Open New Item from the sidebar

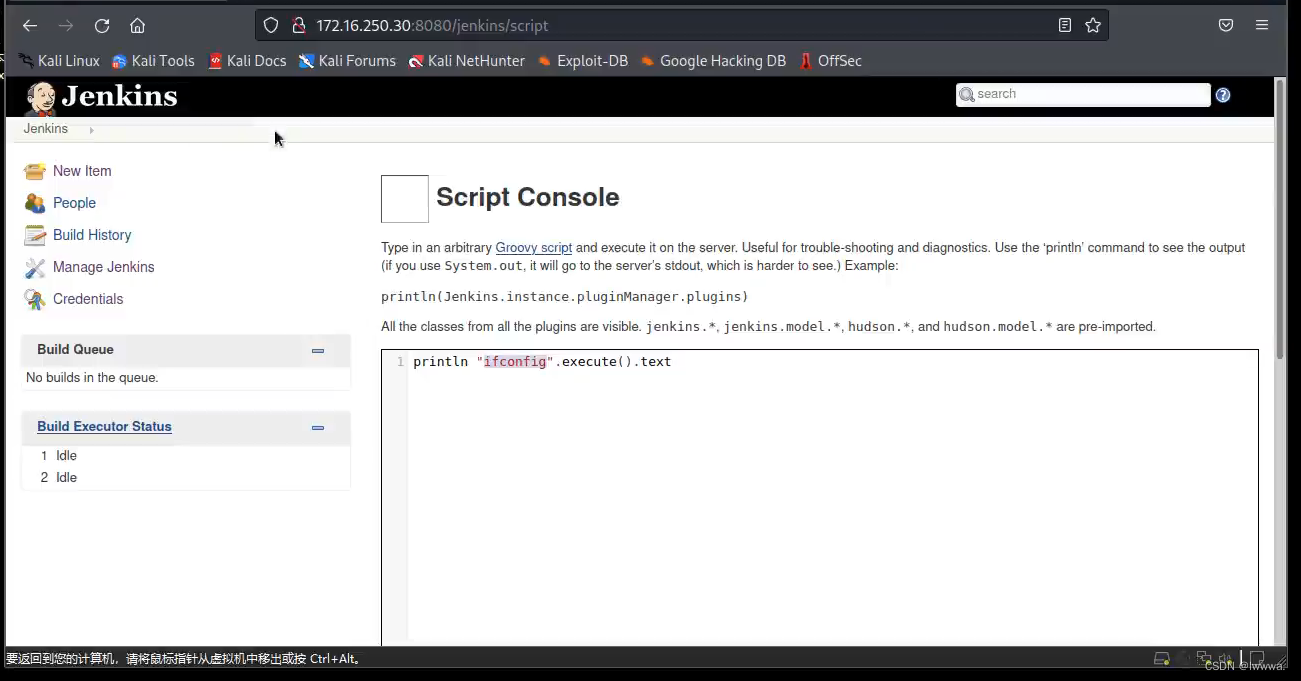82,171
